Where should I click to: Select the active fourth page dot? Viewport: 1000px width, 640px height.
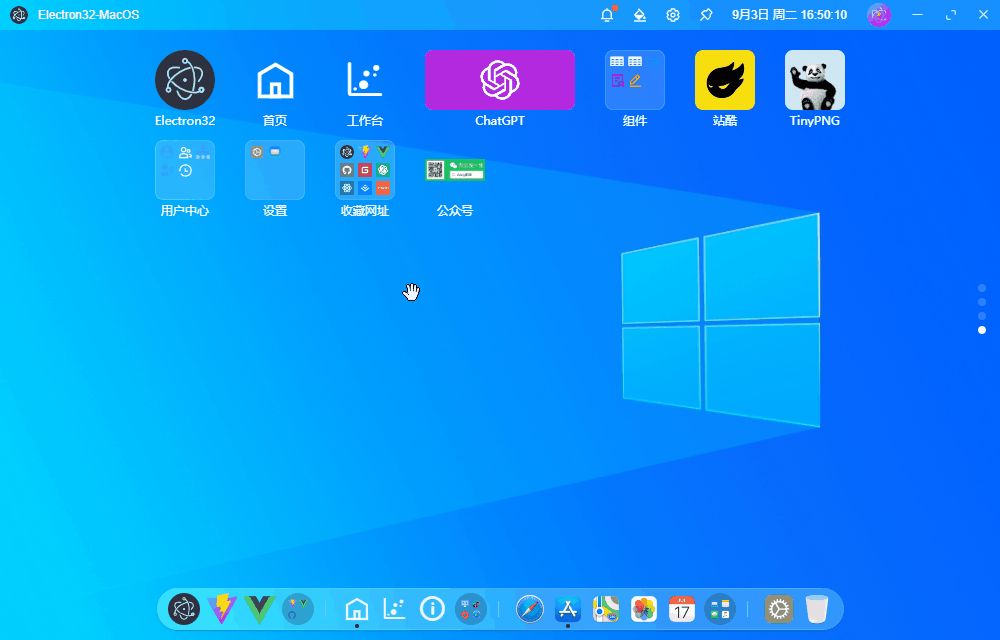[x=982, y=330]
